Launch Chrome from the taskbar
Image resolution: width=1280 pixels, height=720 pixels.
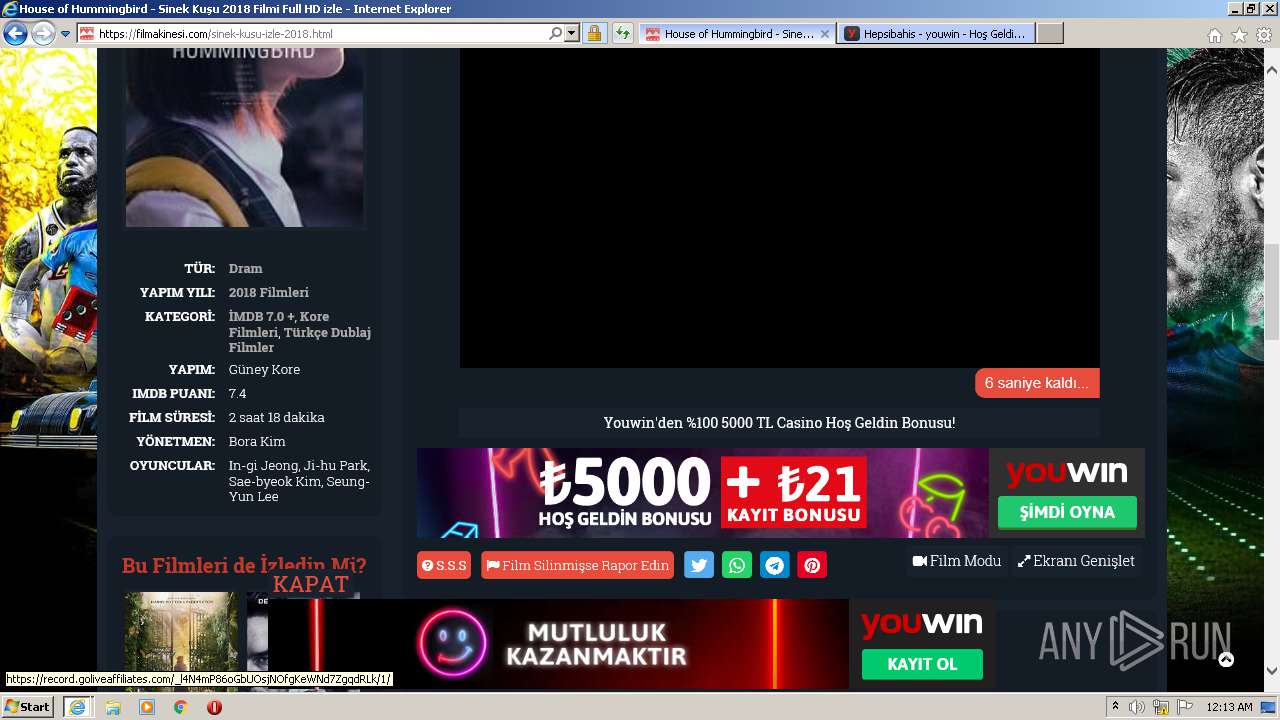tap(180, 707)
